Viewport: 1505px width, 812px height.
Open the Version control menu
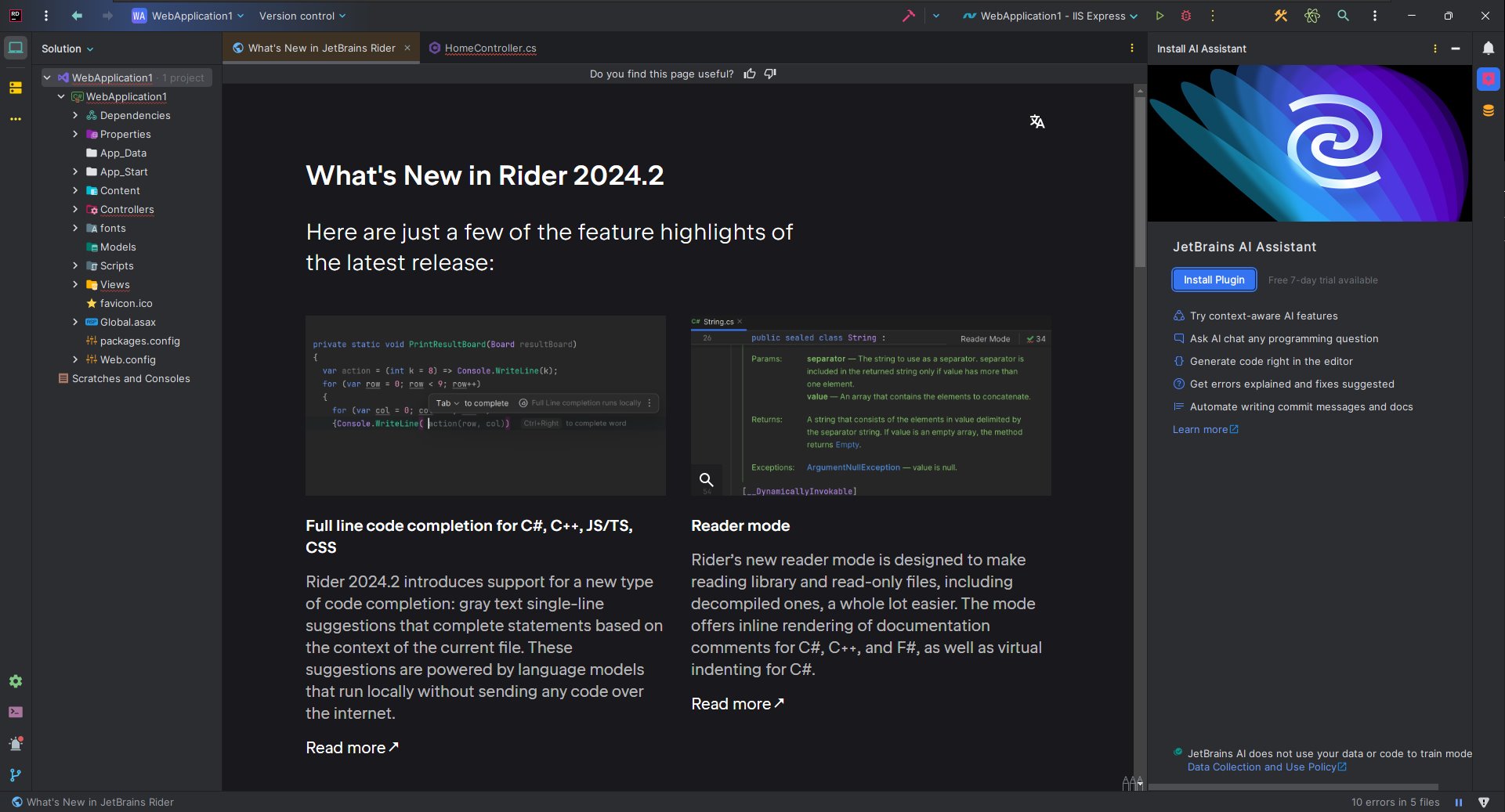[302, 16]
